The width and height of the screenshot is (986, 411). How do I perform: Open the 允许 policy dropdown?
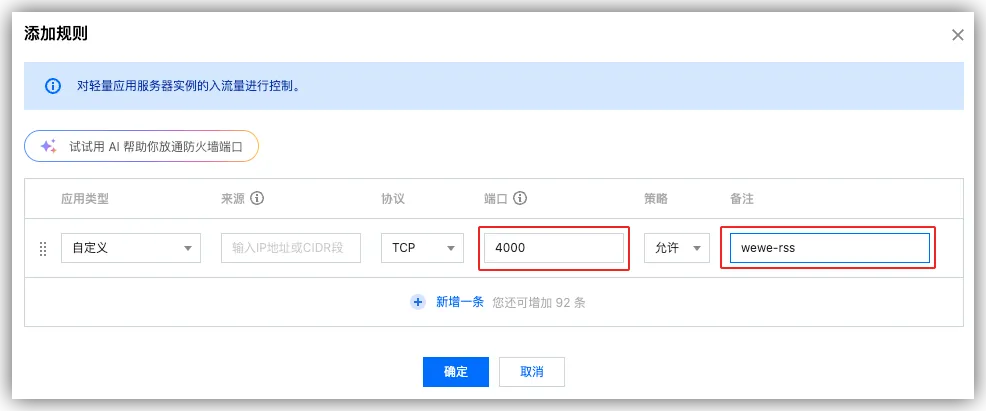[x=677, y=248]
